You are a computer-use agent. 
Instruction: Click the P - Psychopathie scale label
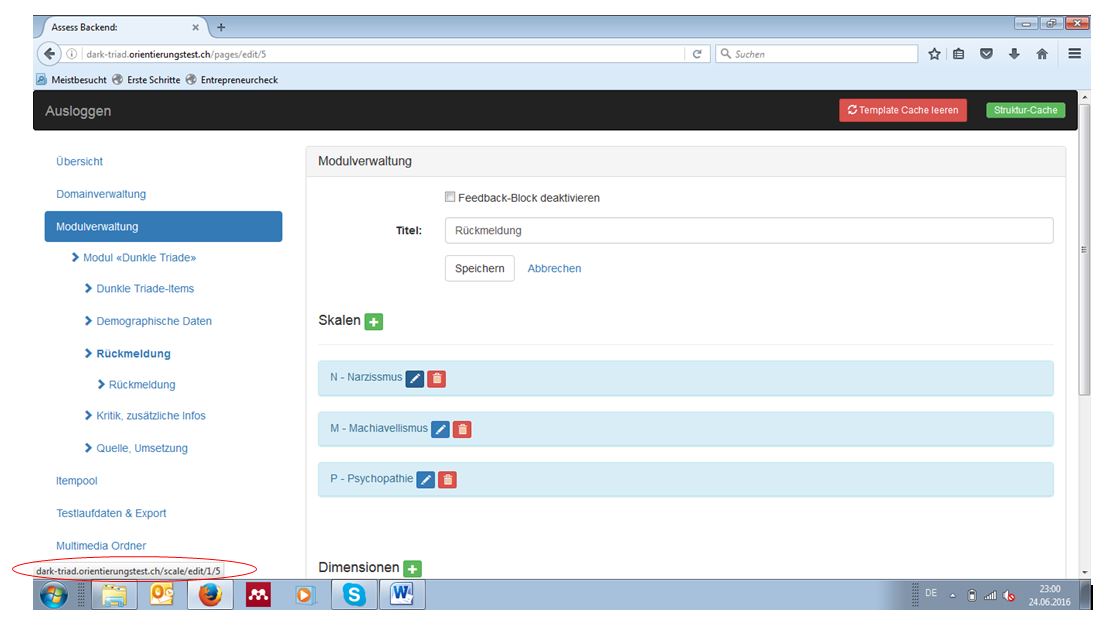372,478
